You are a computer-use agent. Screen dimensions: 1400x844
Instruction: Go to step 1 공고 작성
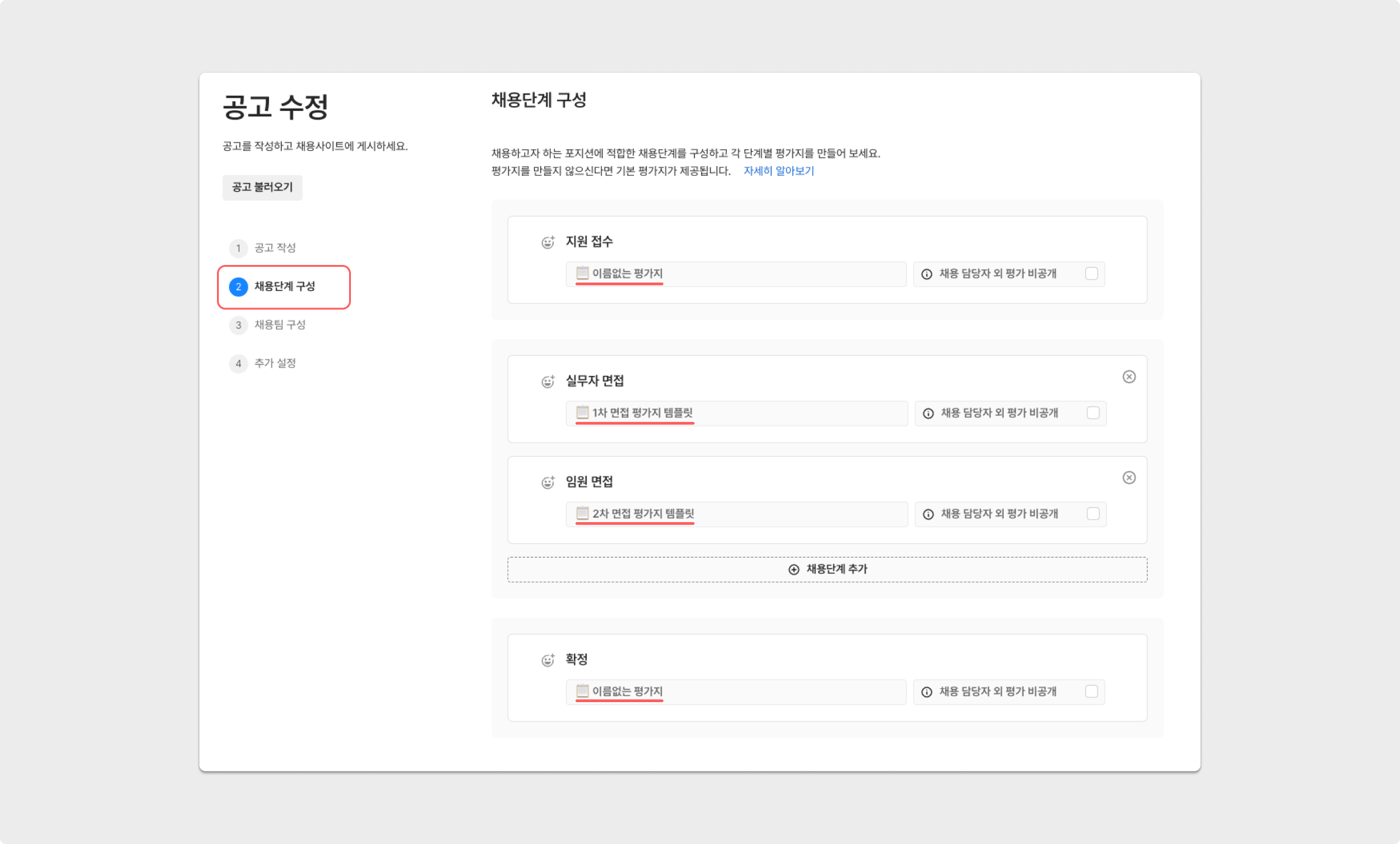[275, 247]
